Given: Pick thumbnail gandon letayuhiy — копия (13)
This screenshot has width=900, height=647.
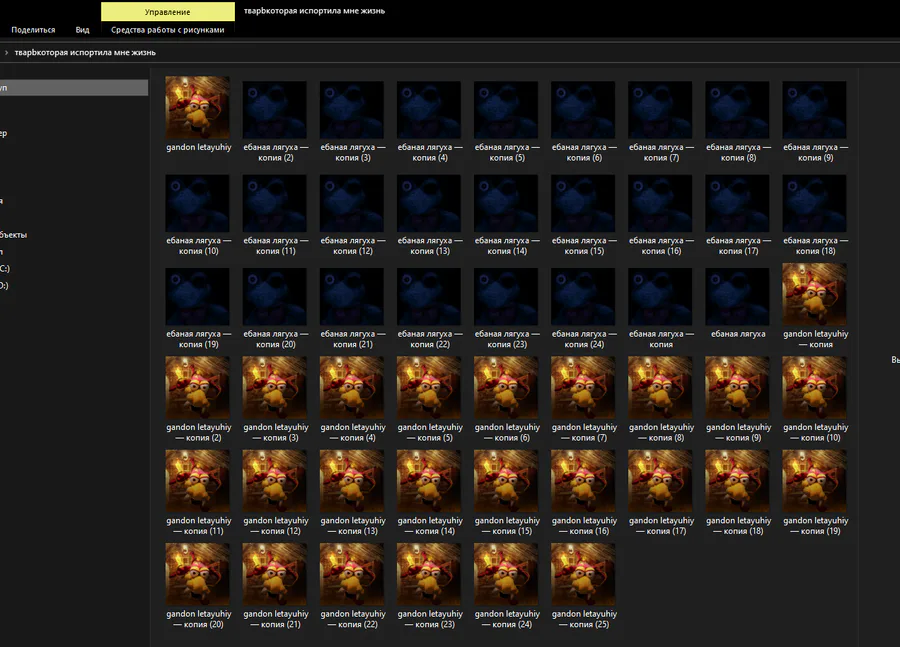Looking at the screenshot, I should 352,481.
